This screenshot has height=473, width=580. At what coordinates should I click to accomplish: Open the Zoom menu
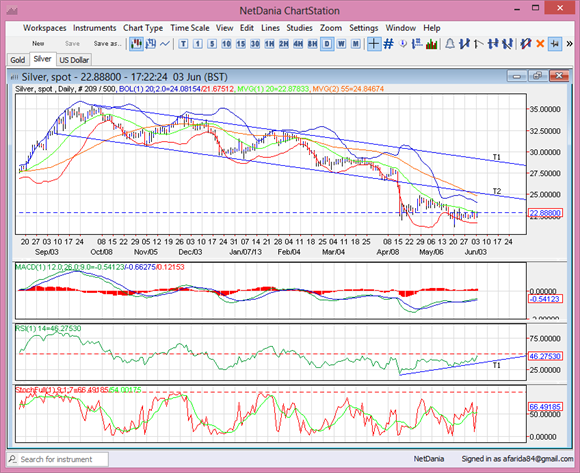(x=331, y=28)
